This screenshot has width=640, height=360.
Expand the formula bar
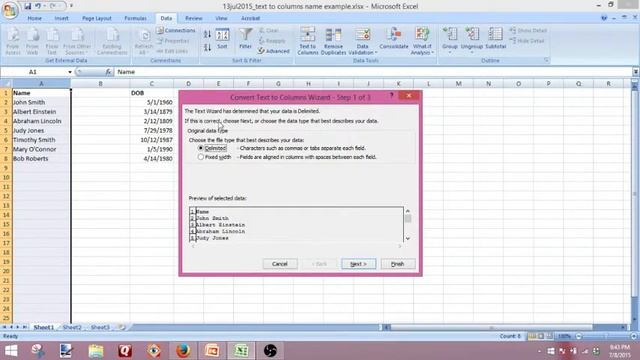[x=636, y=72]
